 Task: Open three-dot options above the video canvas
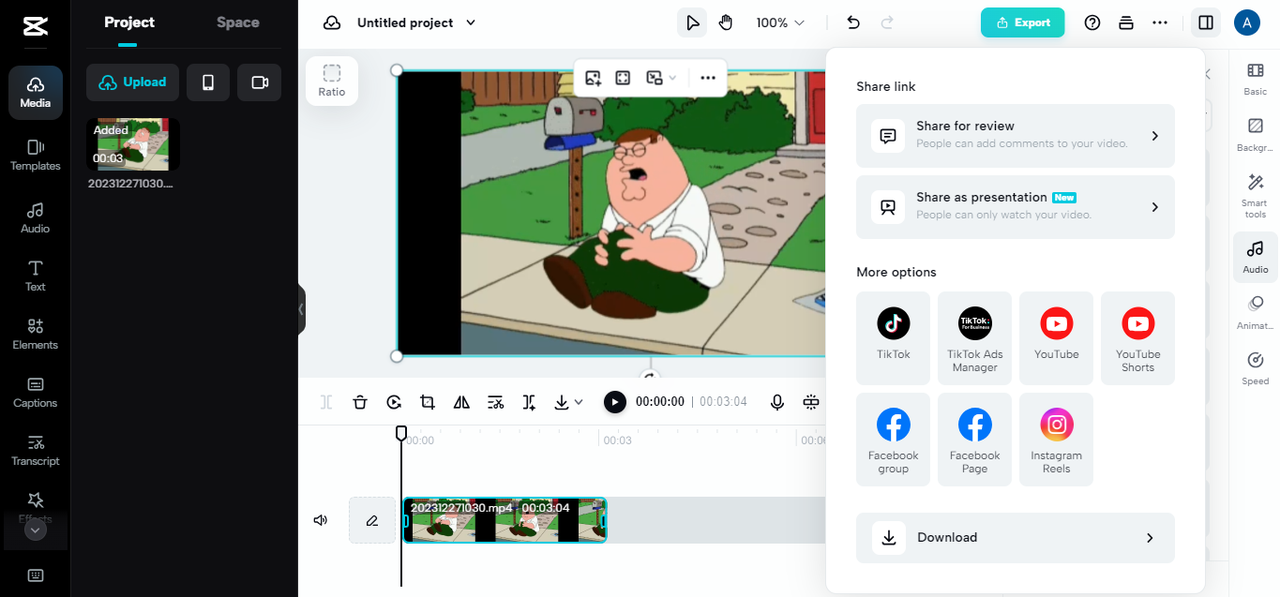(708, 77)
